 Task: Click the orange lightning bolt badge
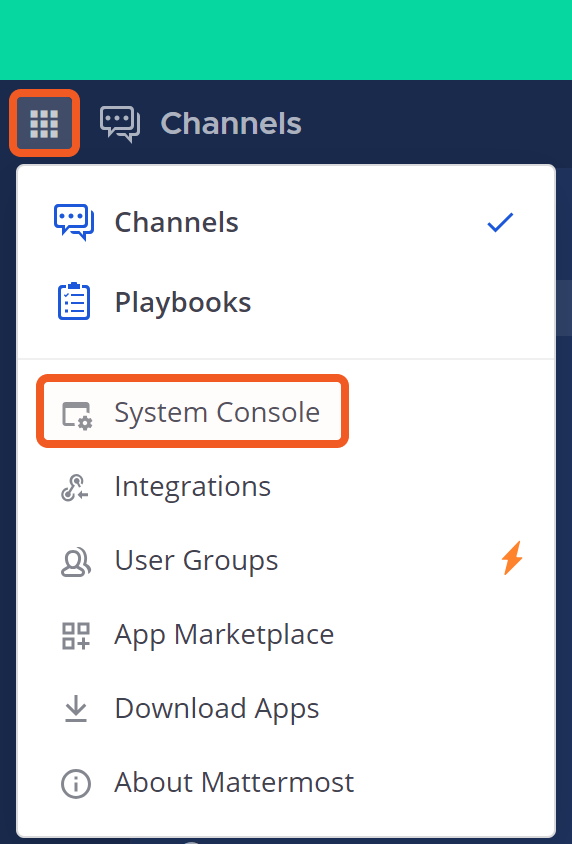(x=512, y=558)
